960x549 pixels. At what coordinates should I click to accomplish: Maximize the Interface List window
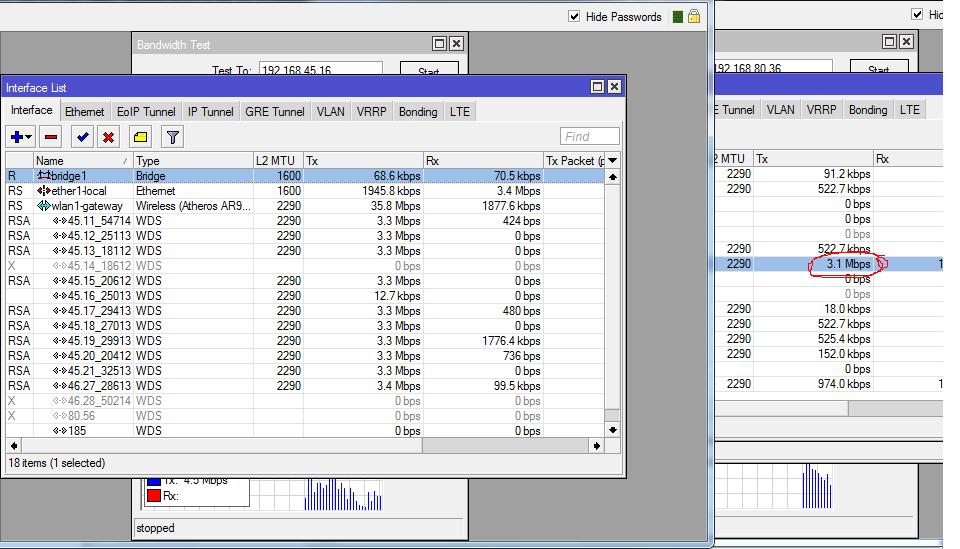(597, 87)
